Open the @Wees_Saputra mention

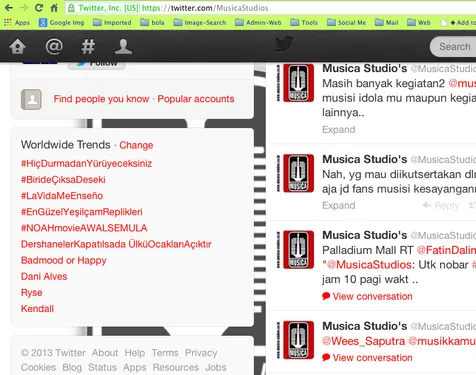click(x=363, y=341)
